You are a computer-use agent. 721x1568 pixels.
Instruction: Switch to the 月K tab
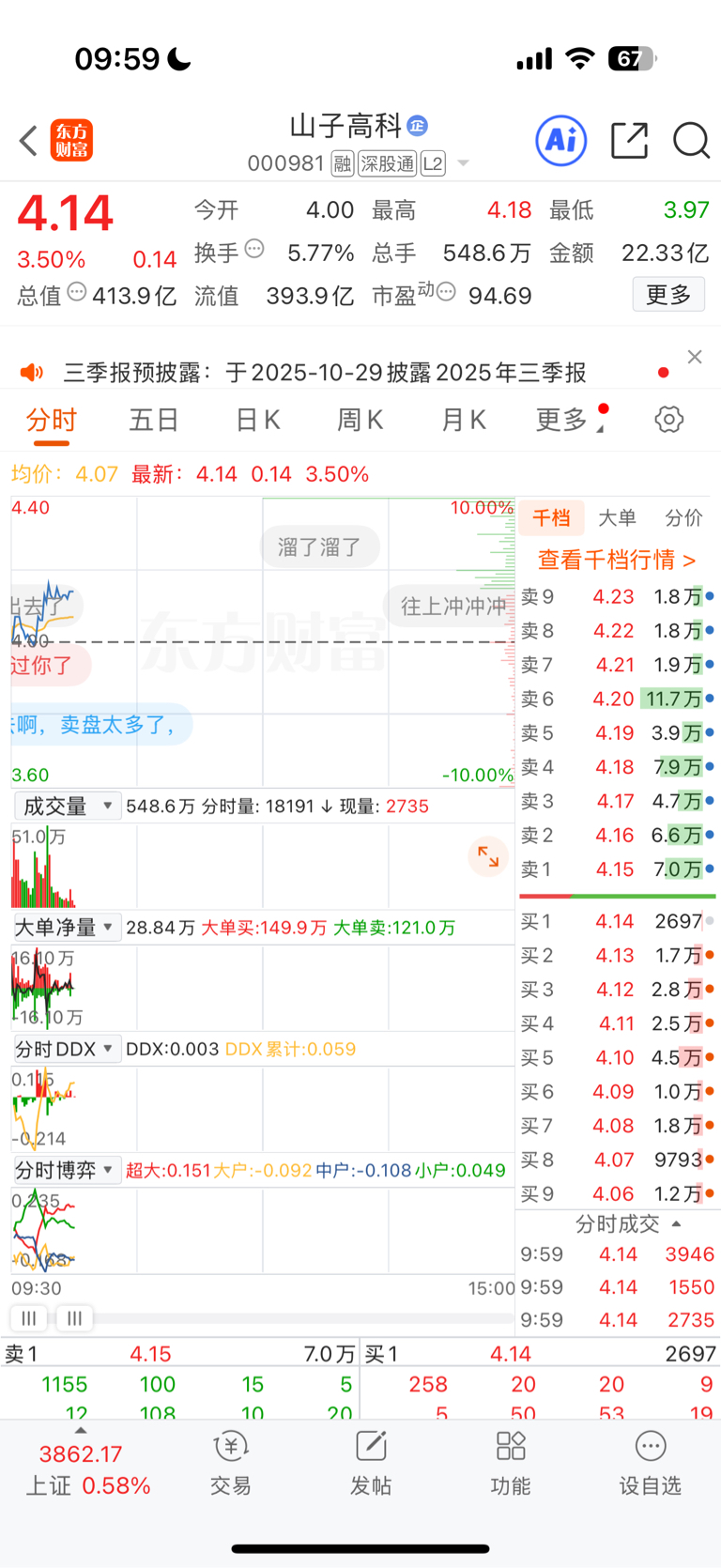(x=464, y=420)
